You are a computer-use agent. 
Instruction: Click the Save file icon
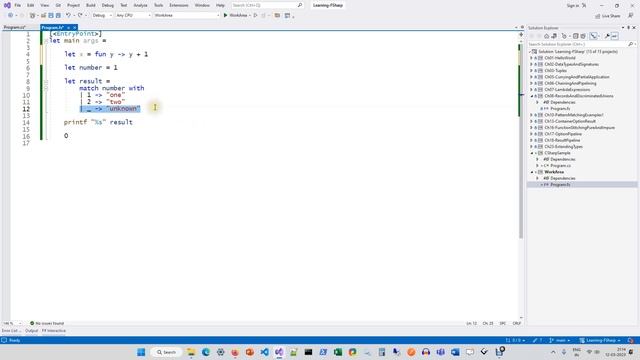tap(51, 15)
